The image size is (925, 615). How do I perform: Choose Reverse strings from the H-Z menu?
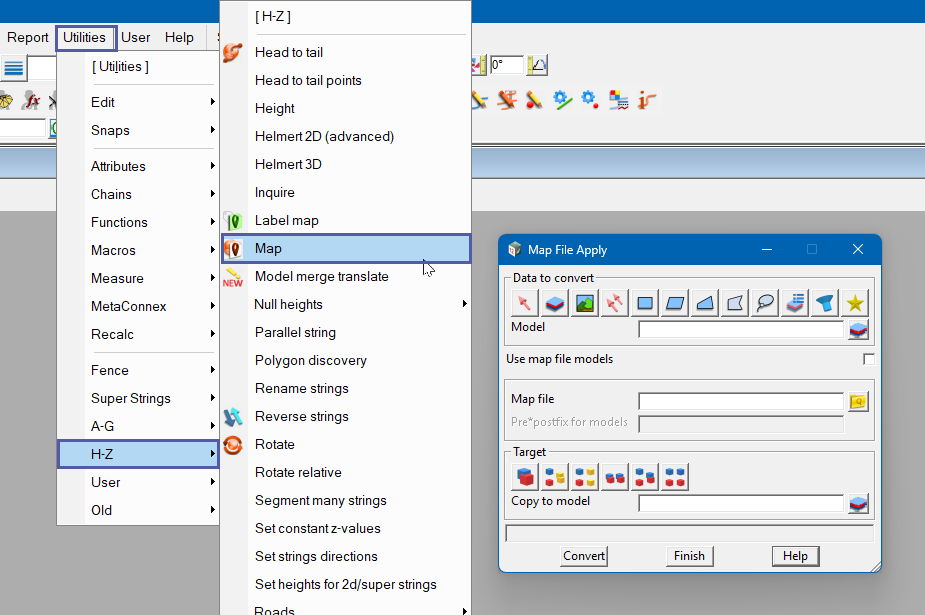click(x=301, y=416)
